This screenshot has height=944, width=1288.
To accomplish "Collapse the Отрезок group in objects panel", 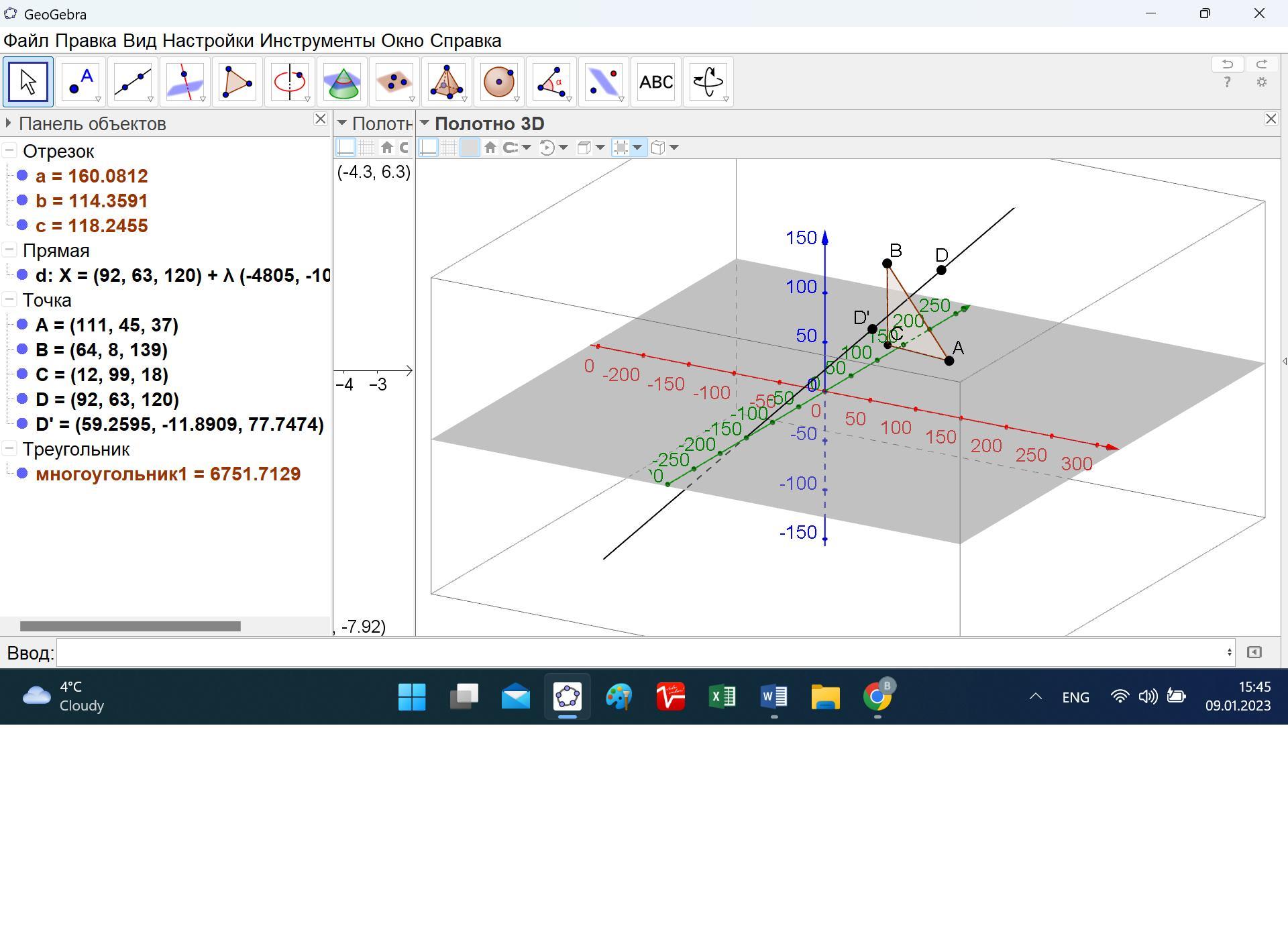I will point(9,152).
